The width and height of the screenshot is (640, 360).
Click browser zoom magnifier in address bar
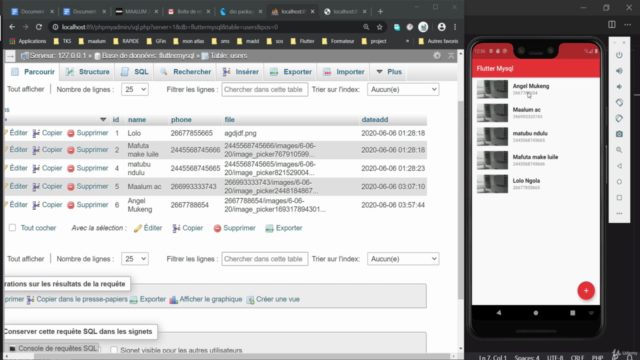coord(366,27)
